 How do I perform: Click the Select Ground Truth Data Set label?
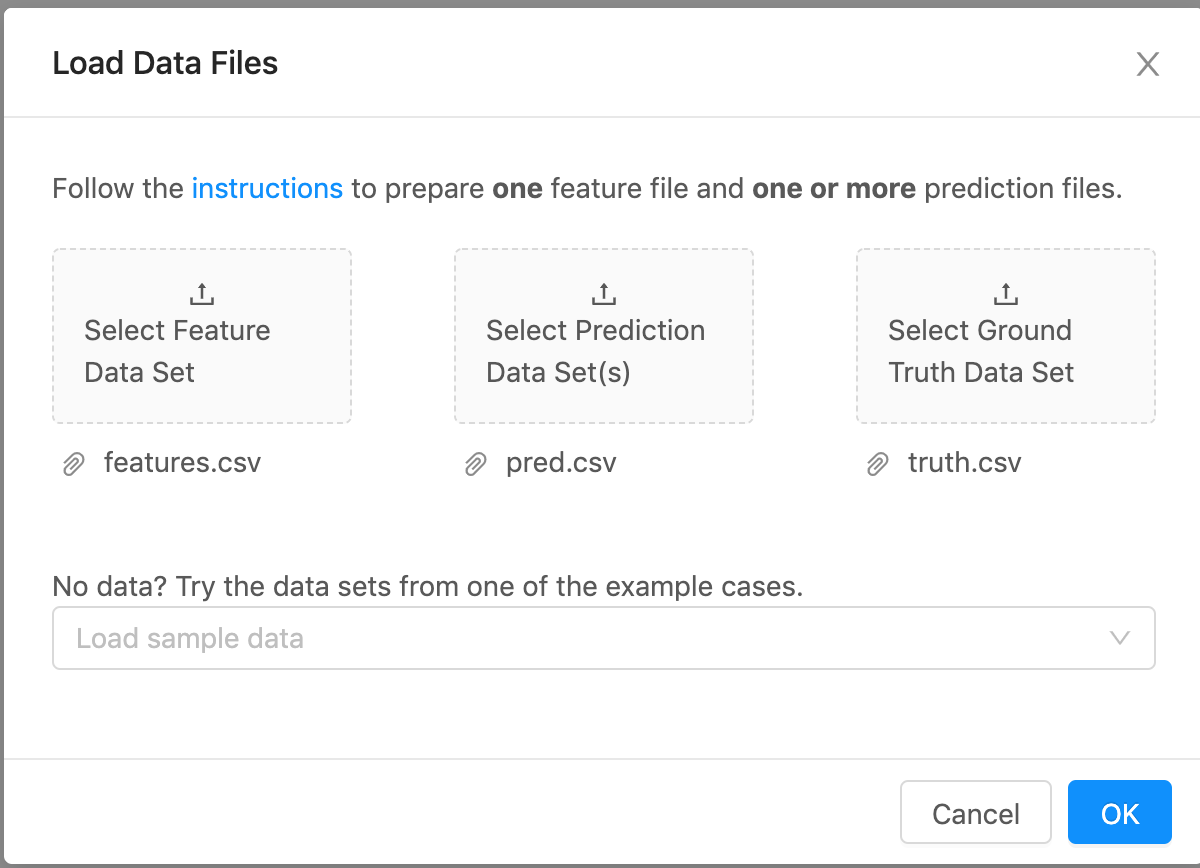click(x=981, y=351)
